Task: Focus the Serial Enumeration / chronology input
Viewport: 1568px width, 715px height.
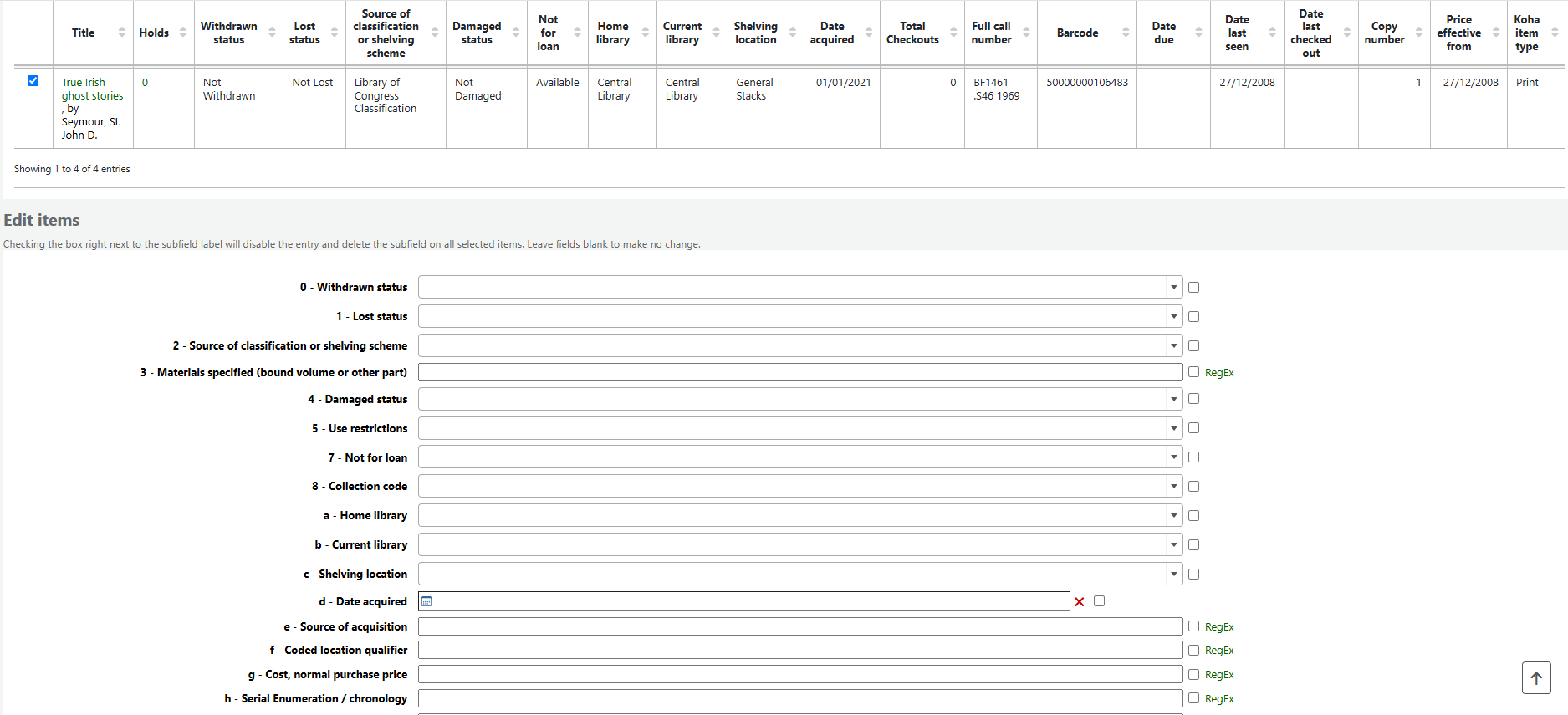Action: coord(799,698)
